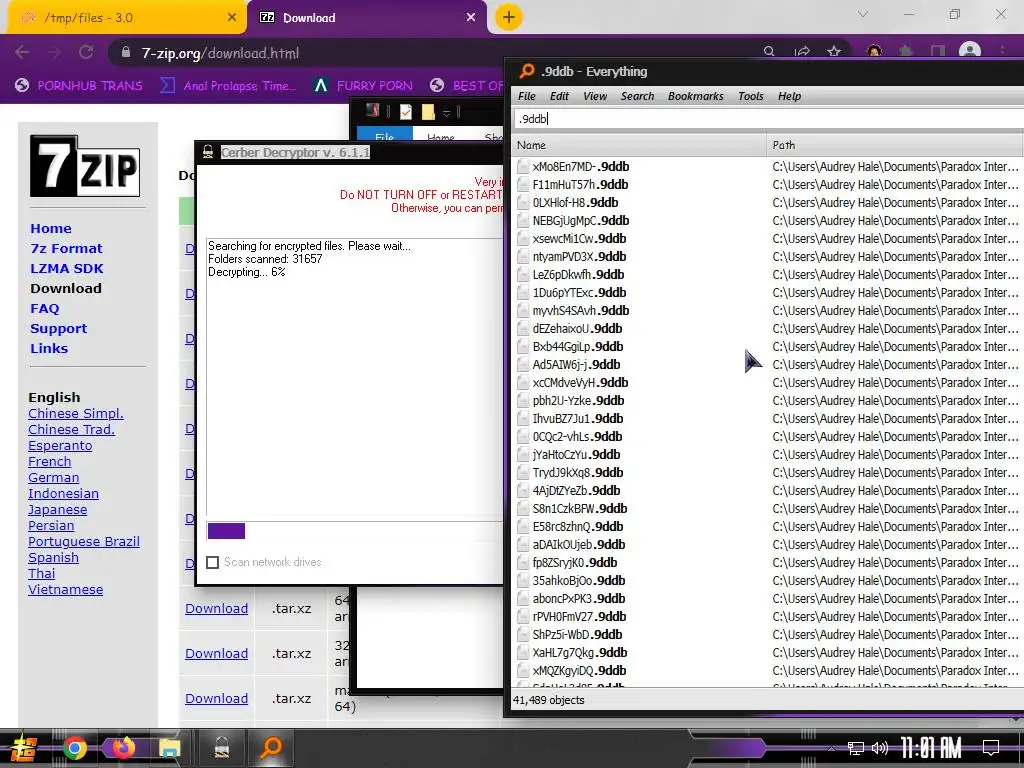Open the Search menu in Everything
The image size is (1024, 768).
click(637, 96)
